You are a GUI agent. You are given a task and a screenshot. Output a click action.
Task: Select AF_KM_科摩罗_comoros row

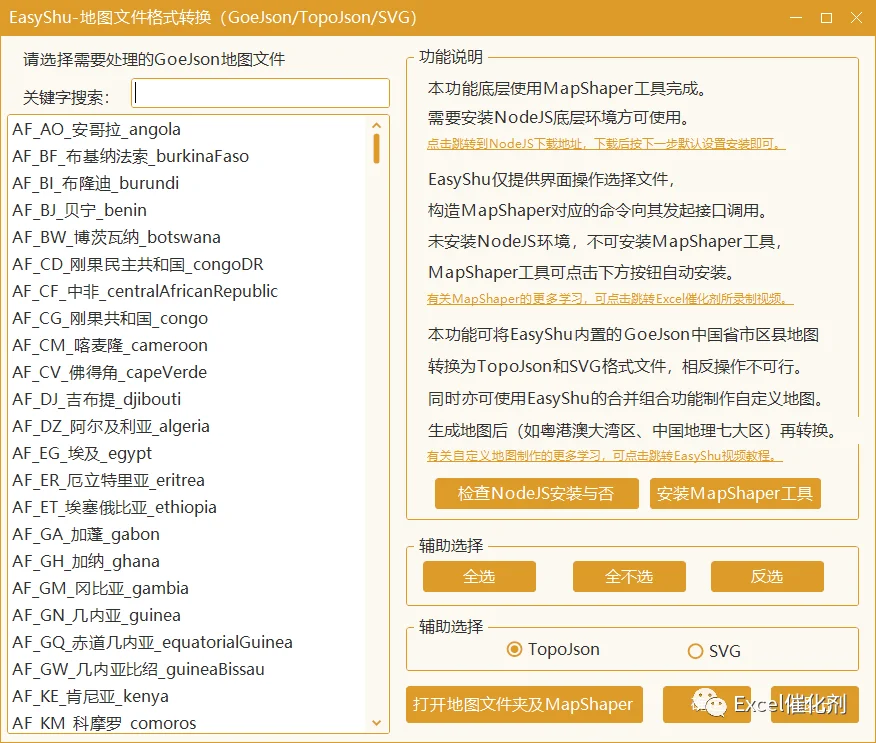[189, 722]
